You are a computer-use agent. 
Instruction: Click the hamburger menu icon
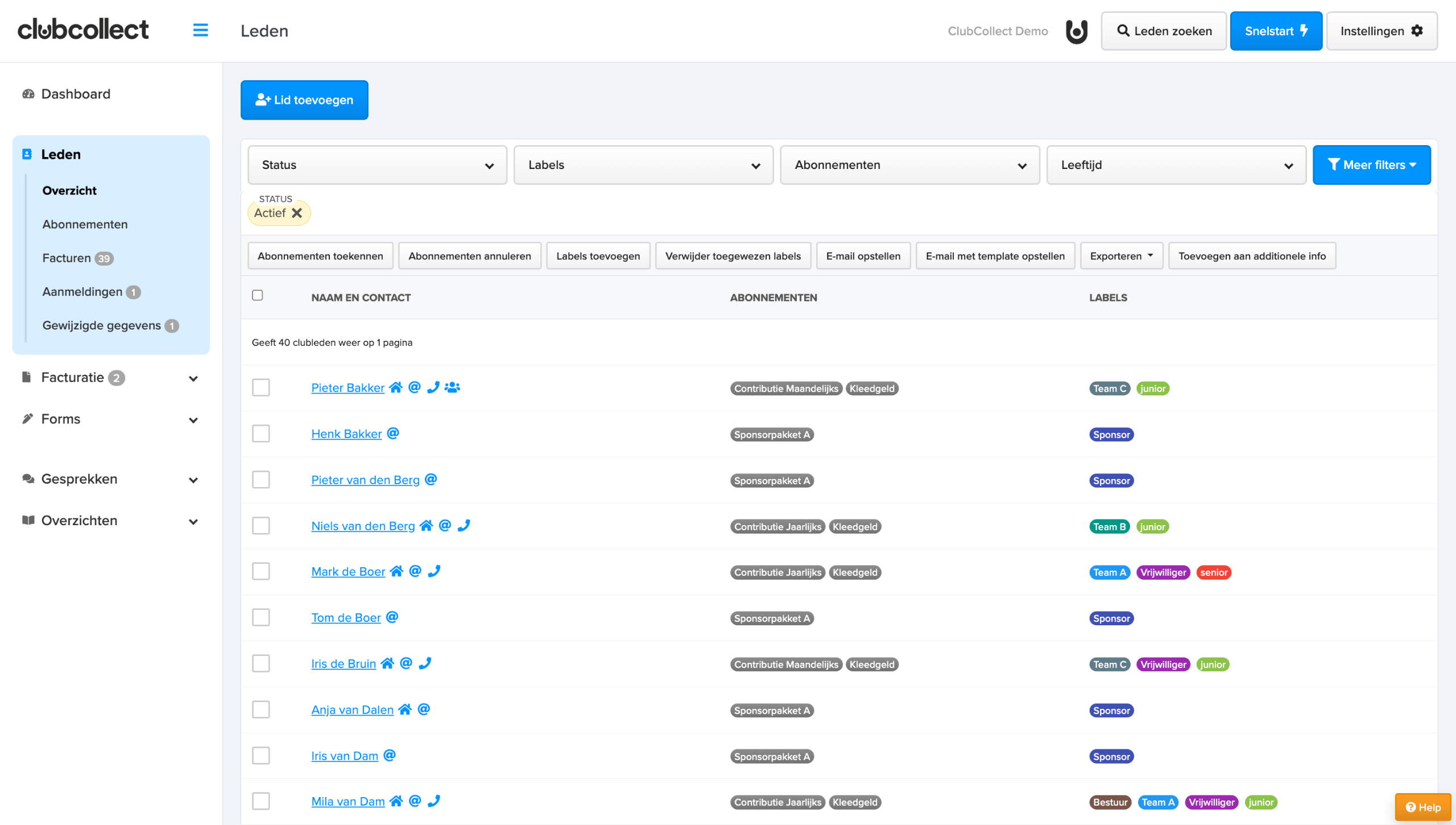200,30
